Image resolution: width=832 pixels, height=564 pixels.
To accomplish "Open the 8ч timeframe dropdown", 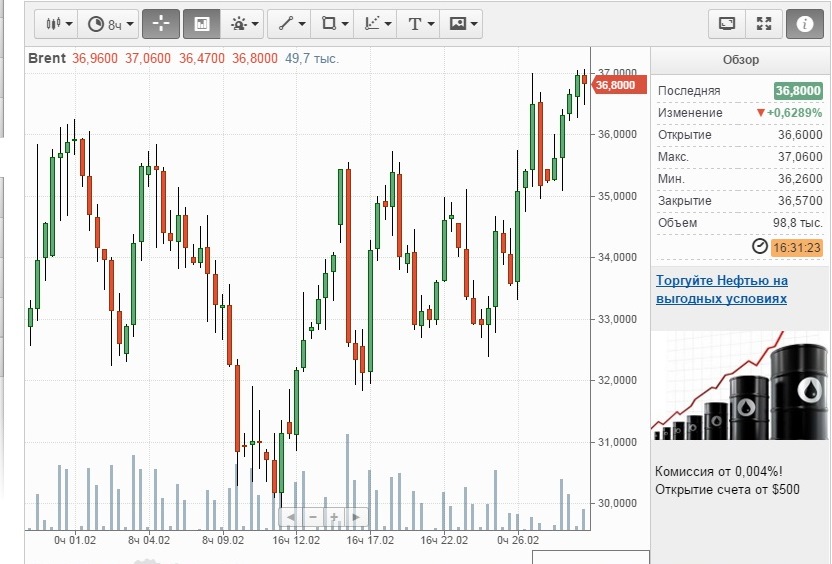I will (x=110, y=23).
